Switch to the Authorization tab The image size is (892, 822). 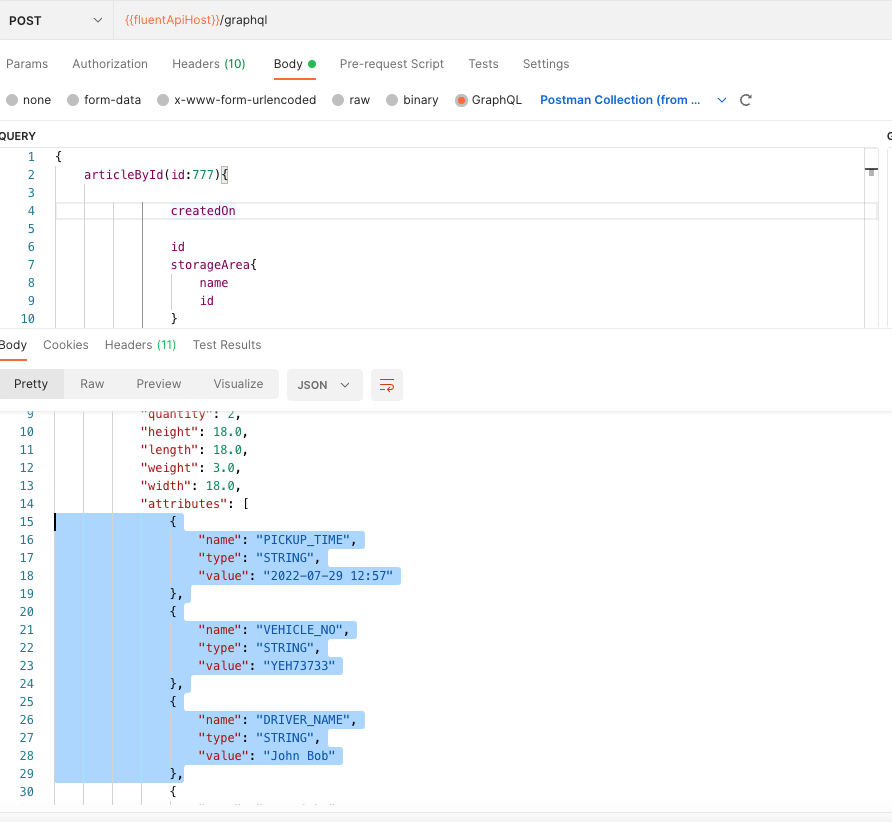coord(110,64)
